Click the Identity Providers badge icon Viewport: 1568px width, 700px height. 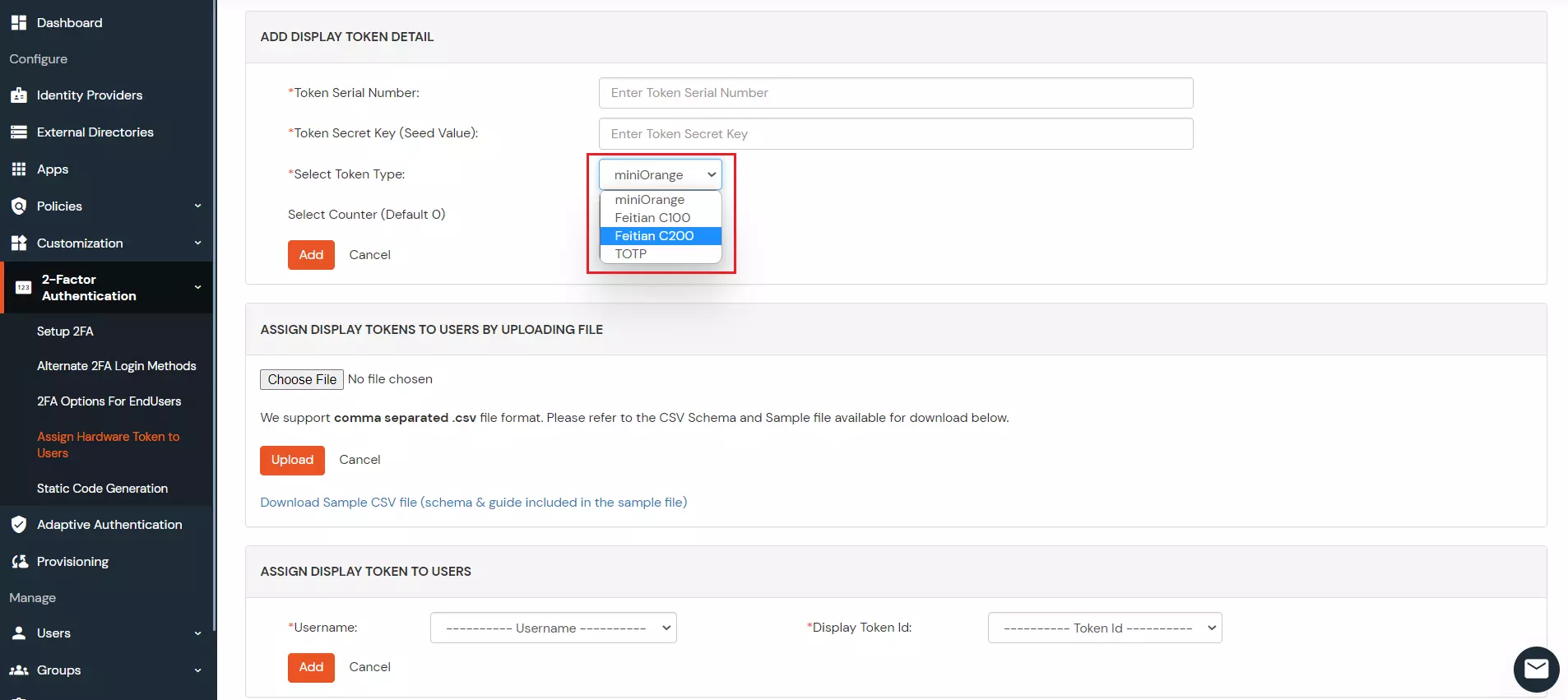[18, 95]
